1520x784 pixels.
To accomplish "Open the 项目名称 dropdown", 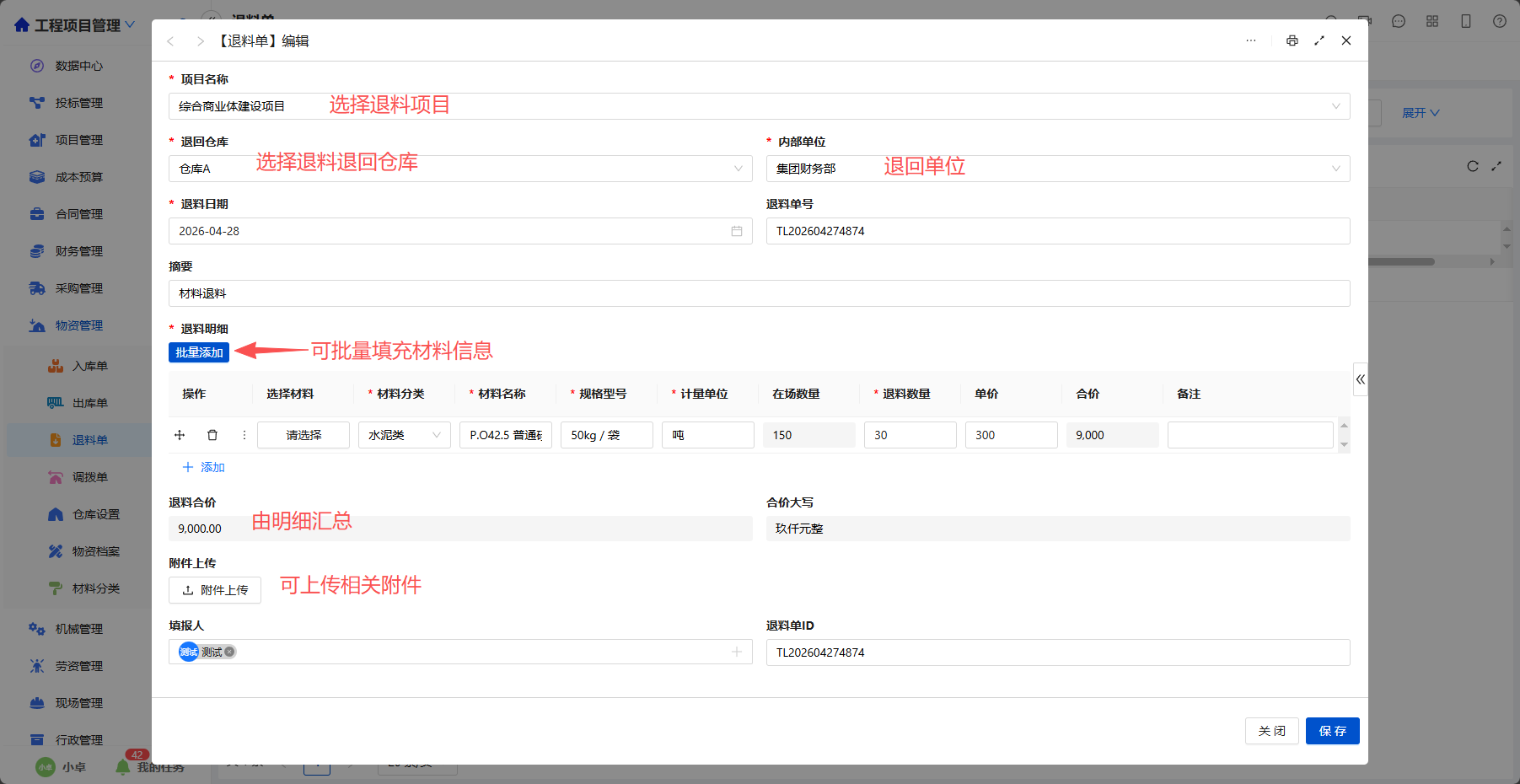I will (x=760, y=106).
